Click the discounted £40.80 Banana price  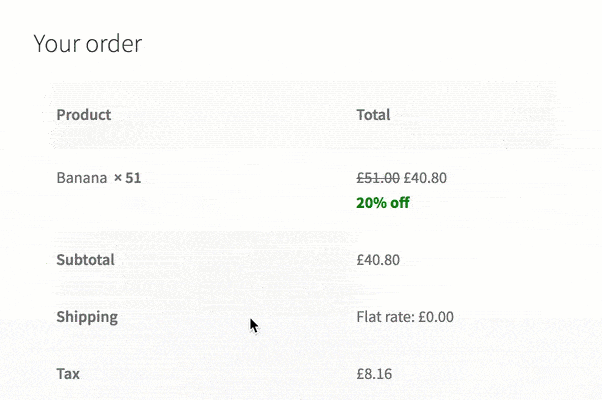point(425,178)
